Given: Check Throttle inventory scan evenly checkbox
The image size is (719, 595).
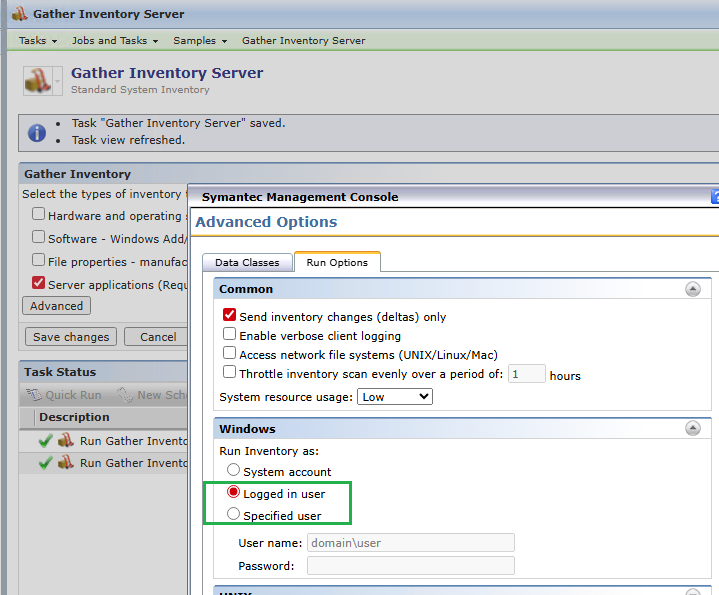Looking at the screenshot, I should point(229,372).
